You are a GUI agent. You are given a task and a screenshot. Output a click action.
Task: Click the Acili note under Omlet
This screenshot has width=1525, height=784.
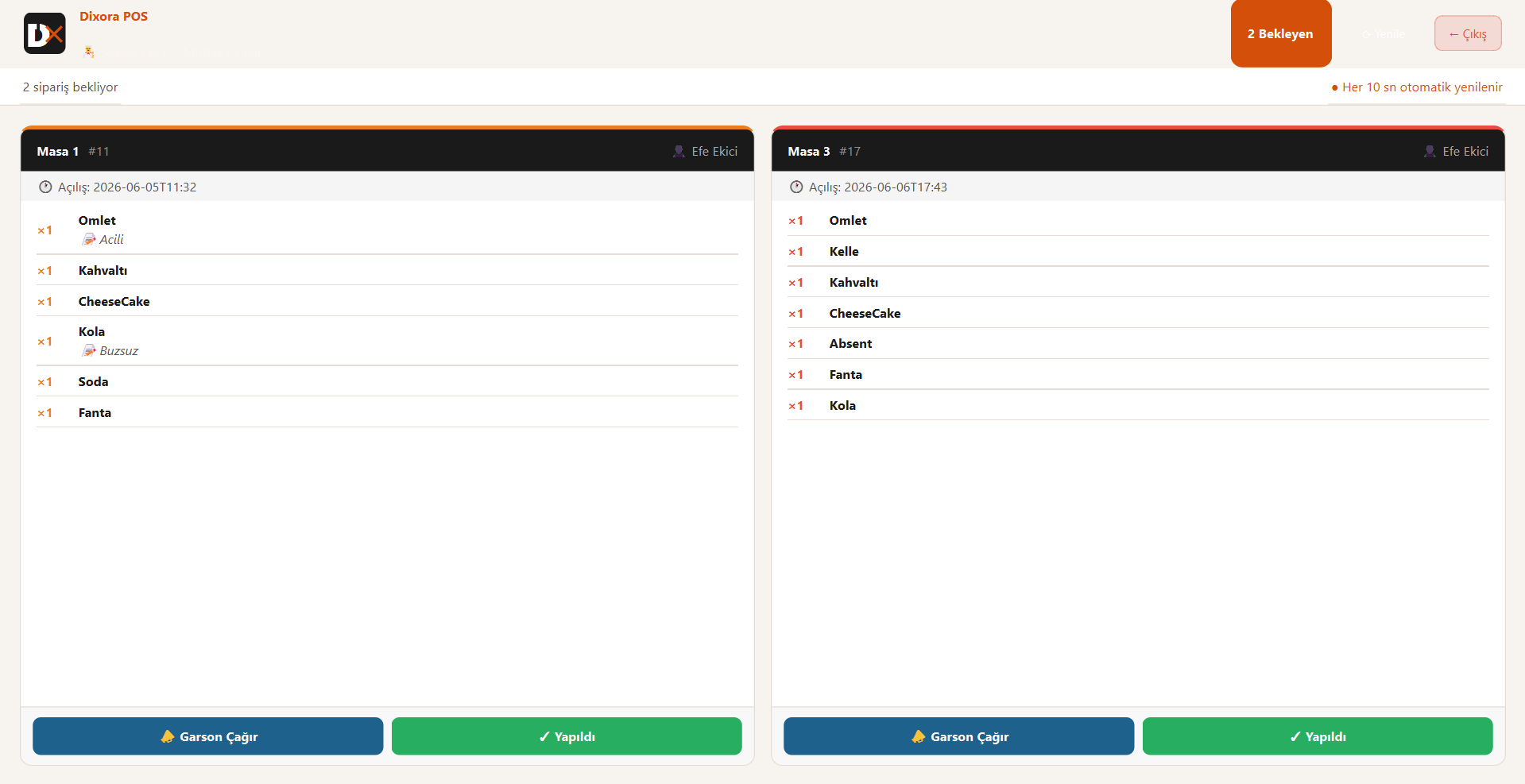coord(111,239)
